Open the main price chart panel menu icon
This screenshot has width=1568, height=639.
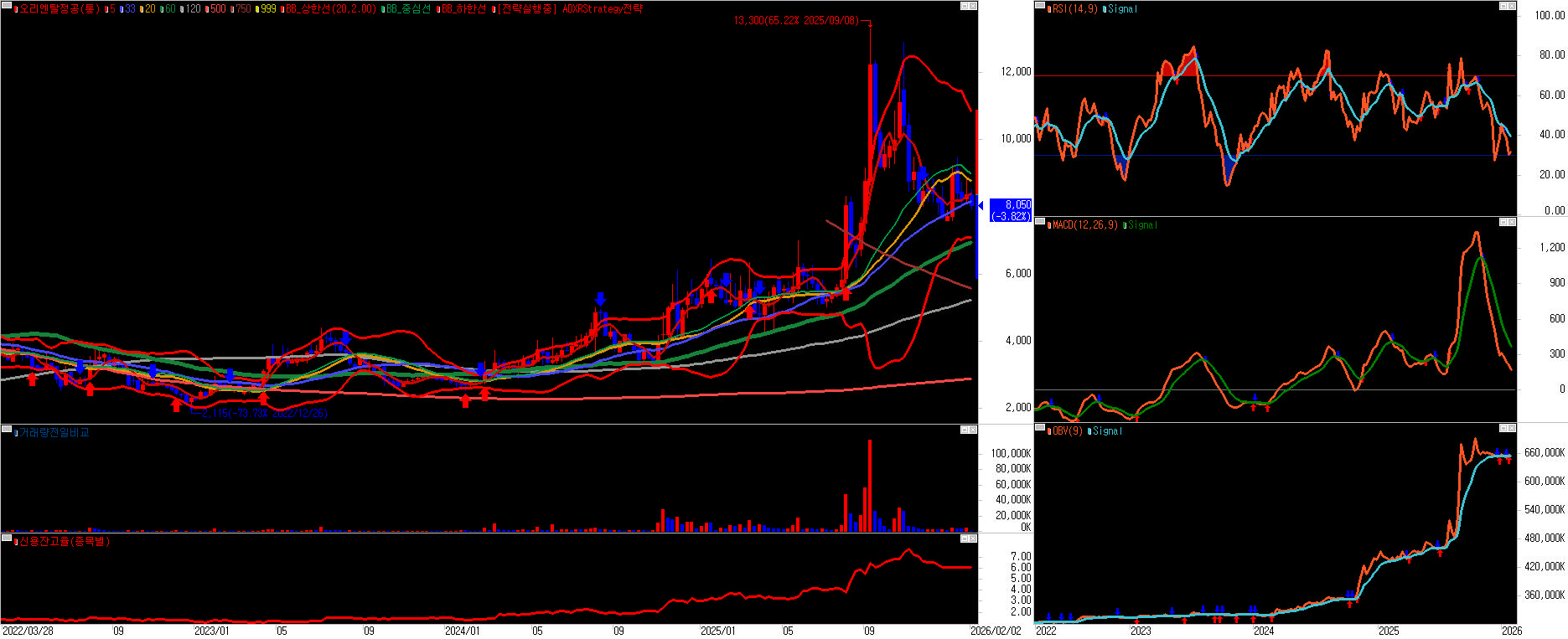tap(7, 6)
